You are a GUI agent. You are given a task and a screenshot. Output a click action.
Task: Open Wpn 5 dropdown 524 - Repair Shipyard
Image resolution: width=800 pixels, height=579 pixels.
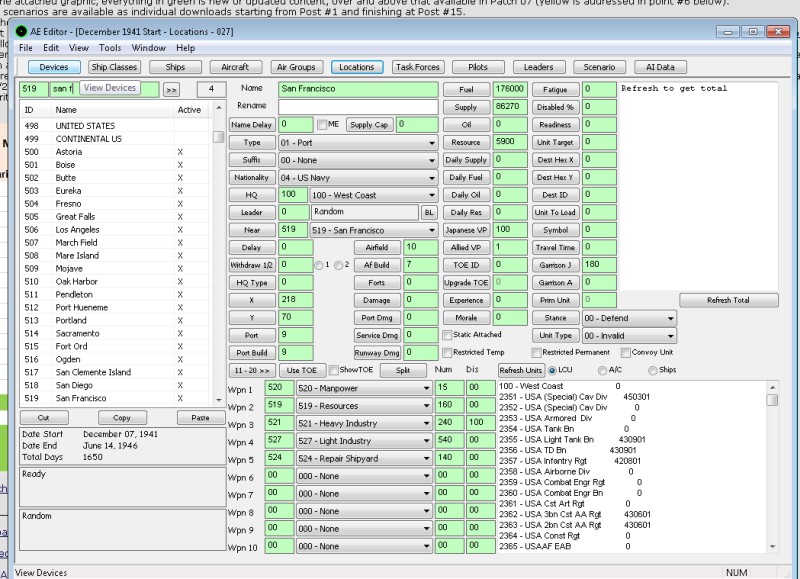click(364, 459)
